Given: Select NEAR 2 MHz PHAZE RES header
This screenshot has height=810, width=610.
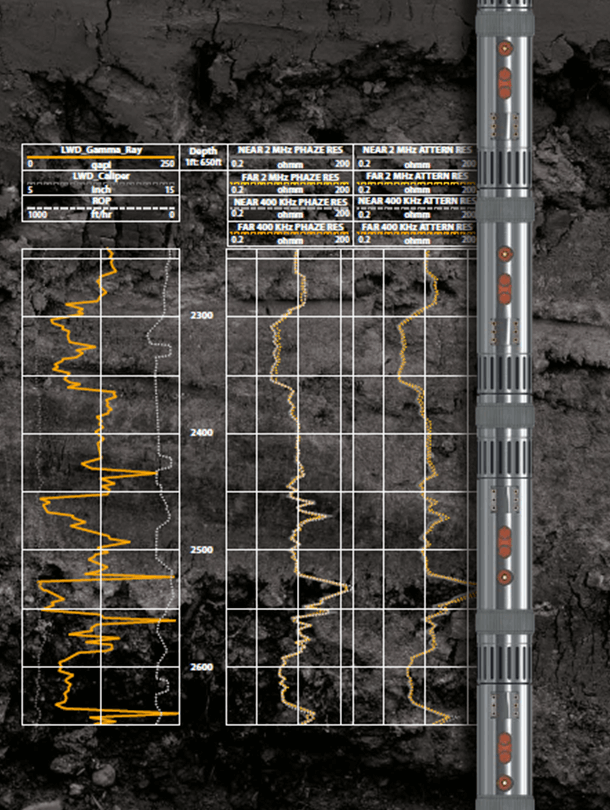Looking at the screenshot, I should (290, 149).
